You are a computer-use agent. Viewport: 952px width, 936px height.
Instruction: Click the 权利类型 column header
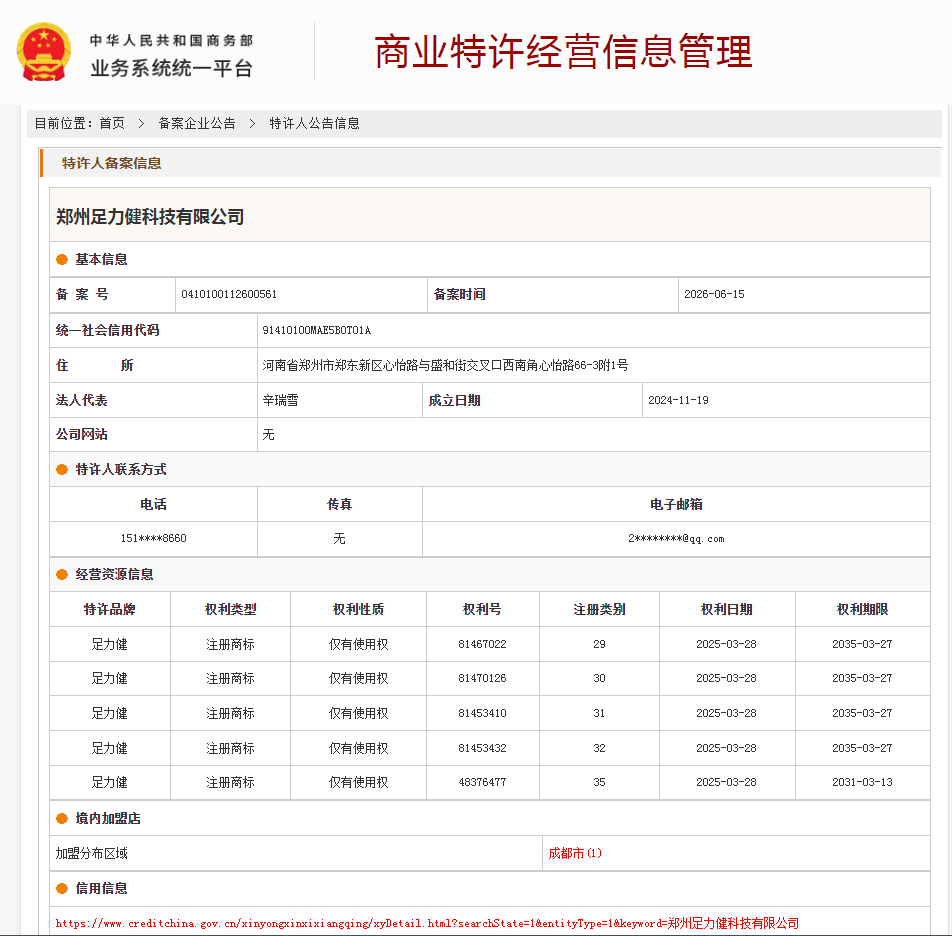point(231,609)
